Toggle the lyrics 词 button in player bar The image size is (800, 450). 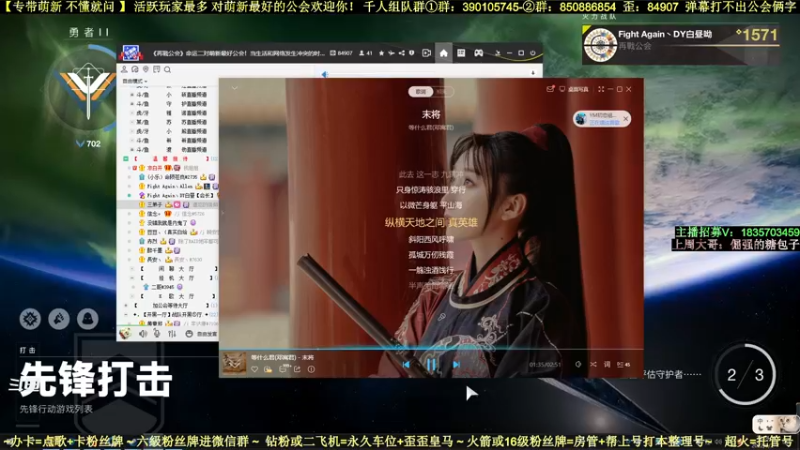(x=607, y=364)
